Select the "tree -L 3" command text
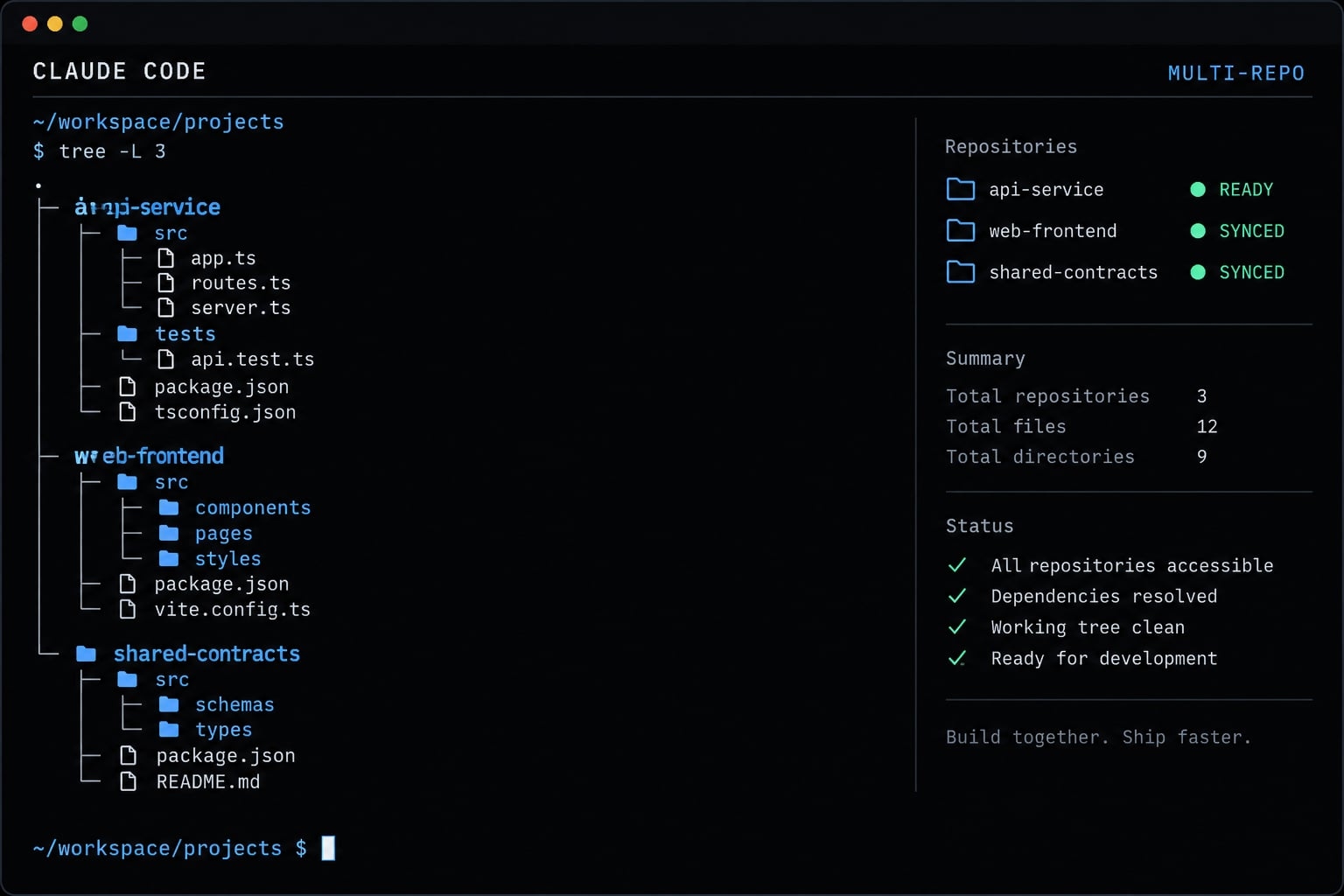Screen dimensions: 1344x896 pyautogui.click(x=112, y=151)
